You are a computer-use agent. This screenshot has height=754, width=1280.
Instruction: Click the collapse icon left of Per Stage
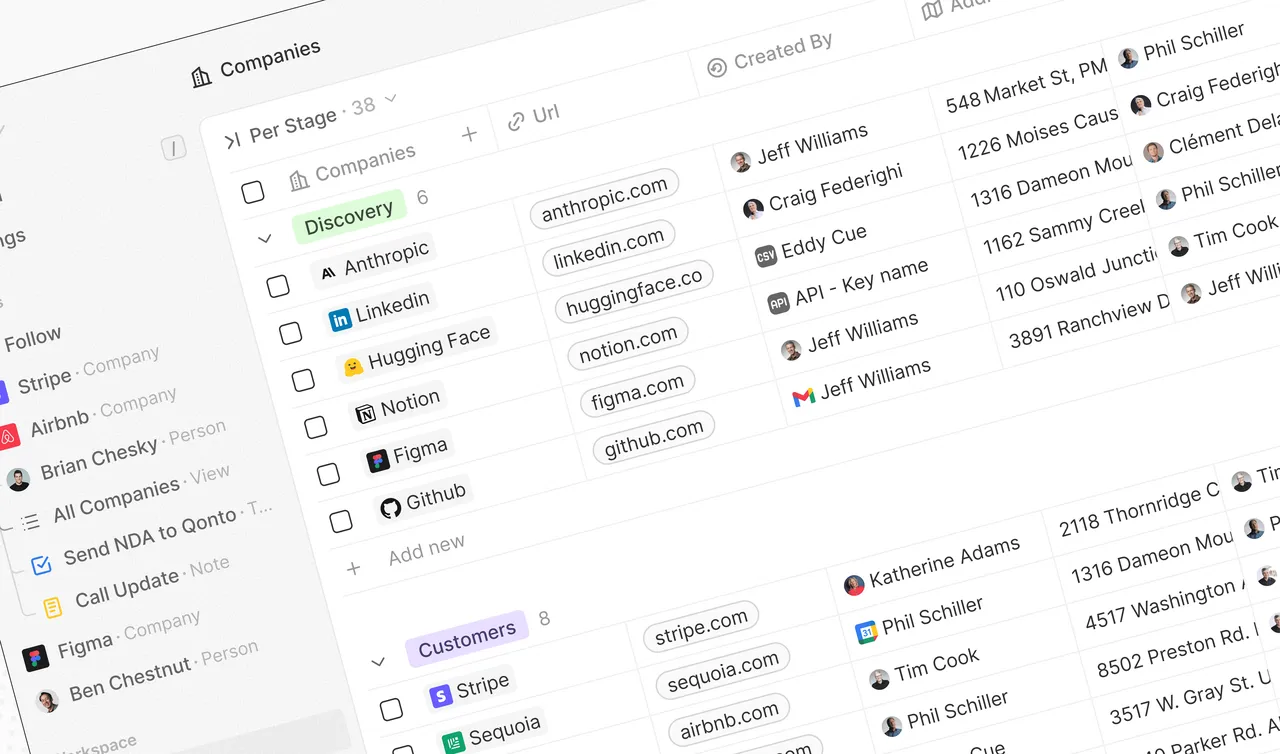233,141
